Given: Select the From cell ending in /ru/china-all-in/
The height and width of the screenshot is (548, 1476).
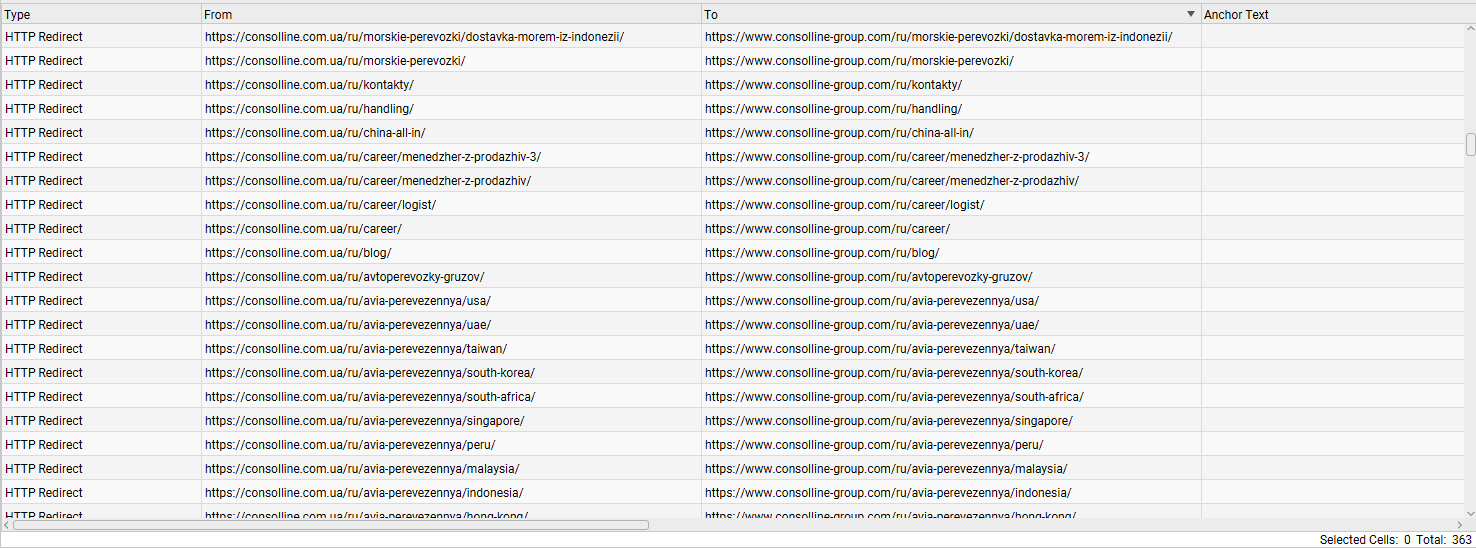Looking at the screenshot, I should coord(451,132).
